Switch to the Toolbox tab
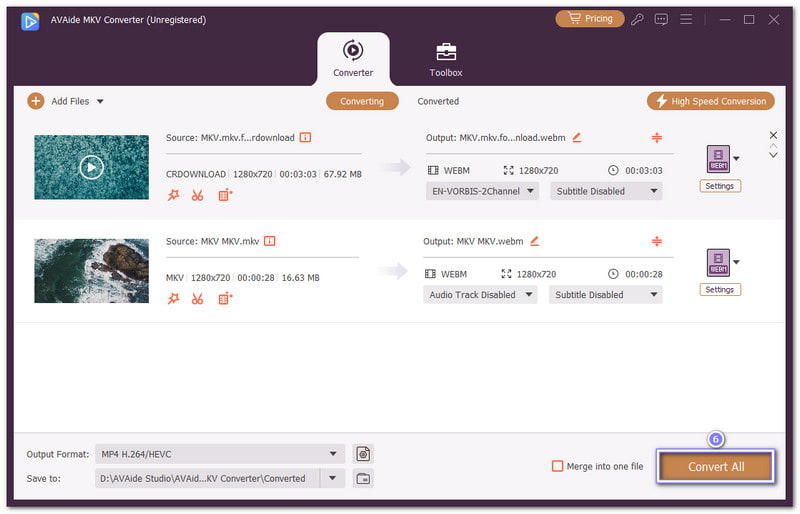The width and height of the screenshot is (800, 514). pyautogui.click(x=445, y=59)
